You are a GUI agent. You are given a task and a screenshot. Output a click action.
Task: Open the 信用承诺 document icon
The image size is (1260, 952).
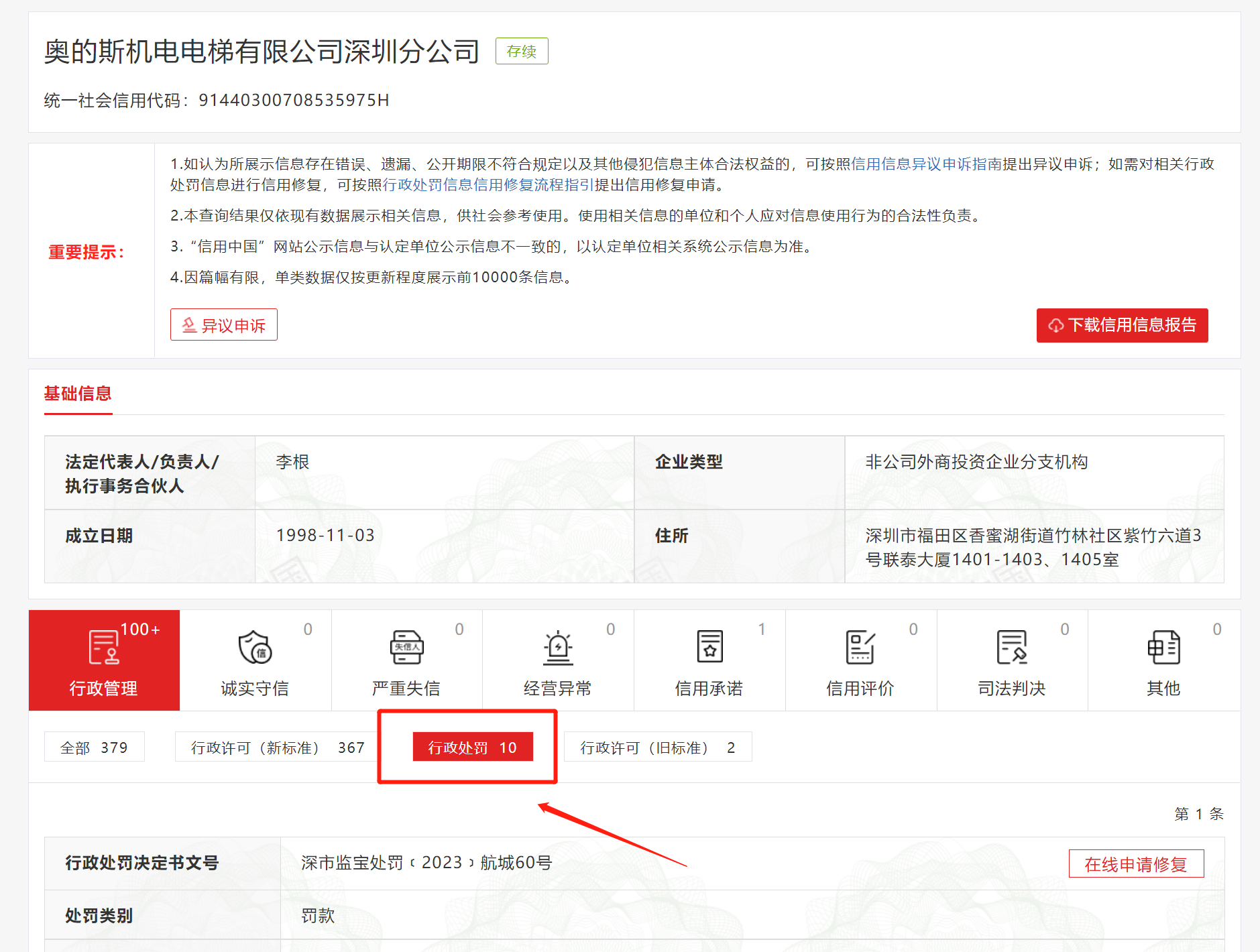(x=709, y=648)
